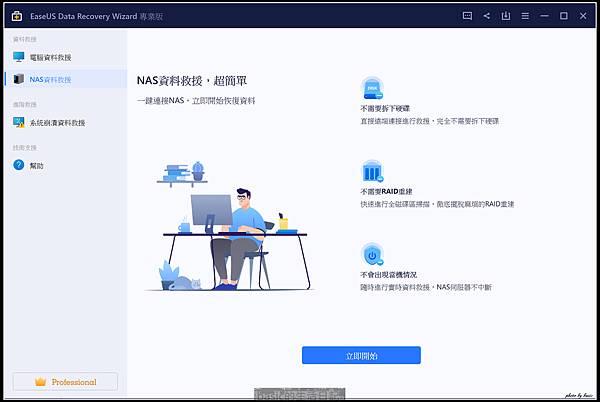
Task: Click the disk icon above 不需要拆下硬碟
Action: click(372, 88)
